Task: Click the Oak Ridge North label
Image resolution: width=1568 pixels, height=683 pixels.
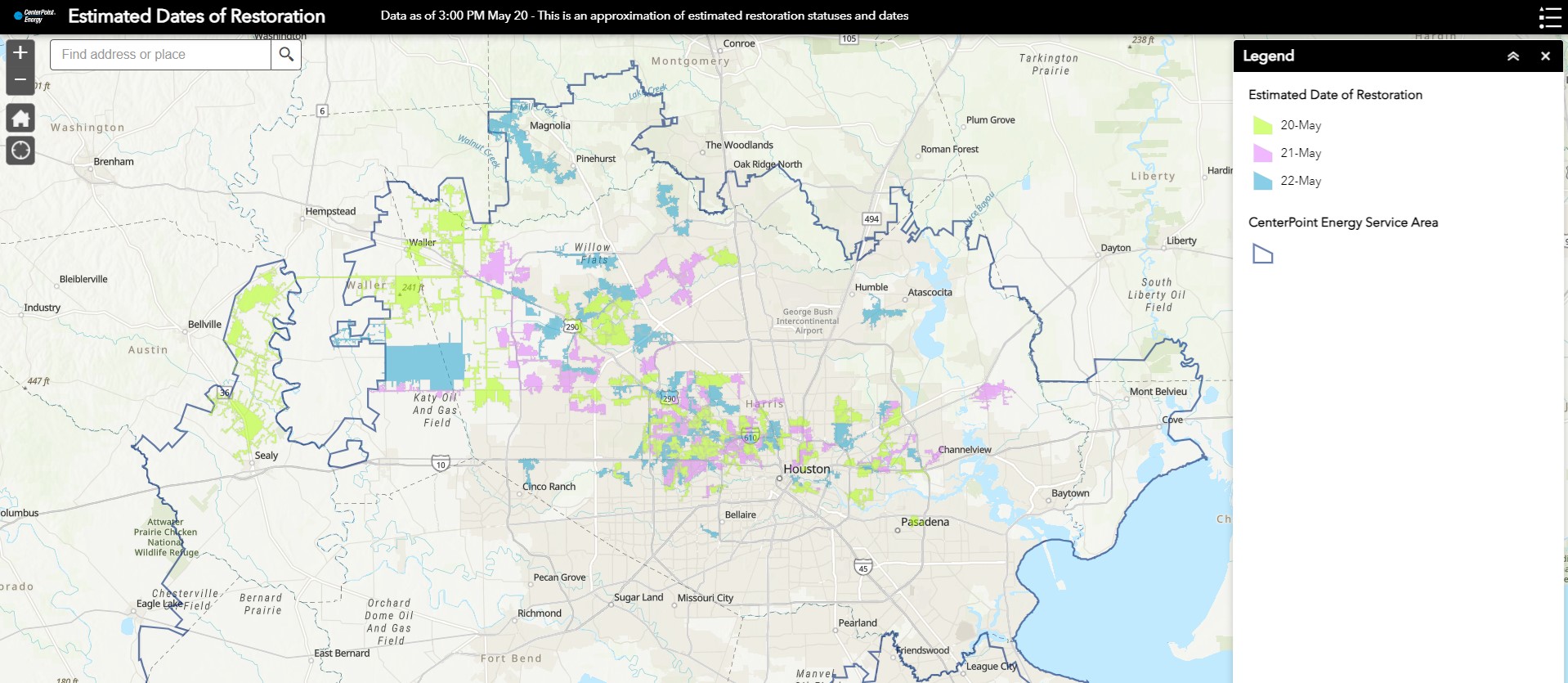Action: tap(768, 164)
